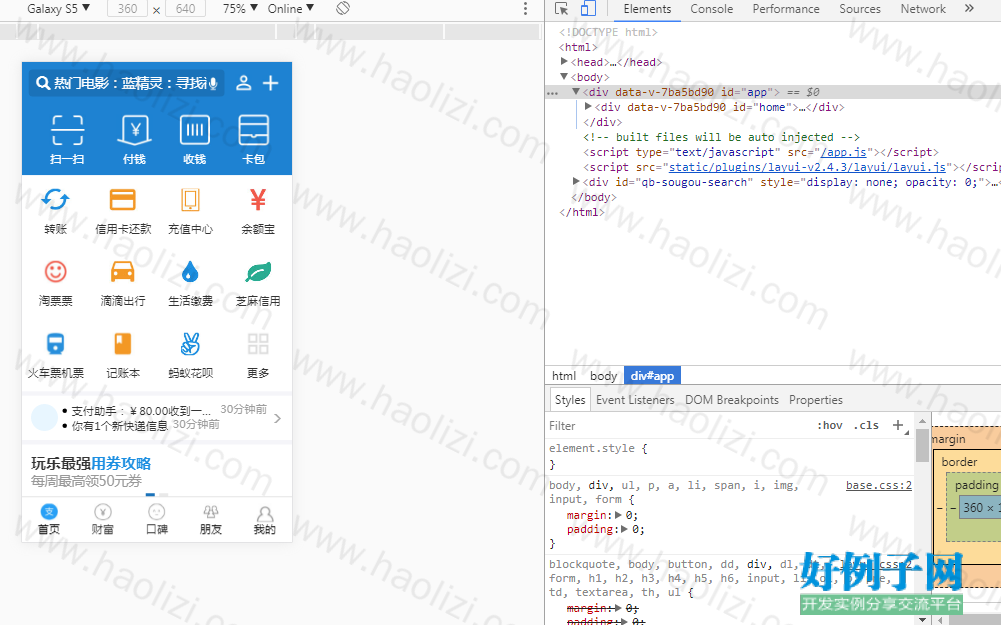Click the rotate screen icon

coord(343,8)
